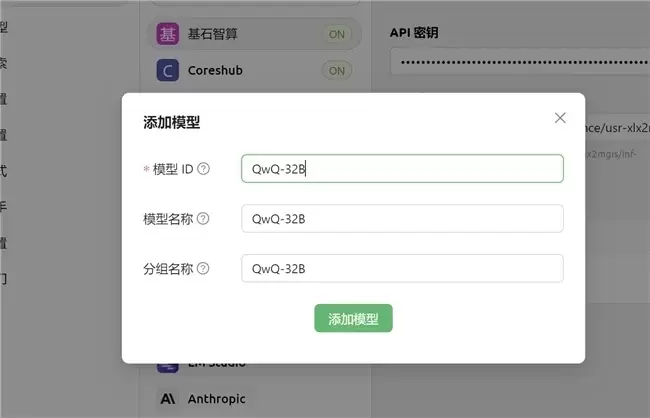
Task: Click the 模型名称 text field
Action: pyautogui.click(x=402, y=218)
